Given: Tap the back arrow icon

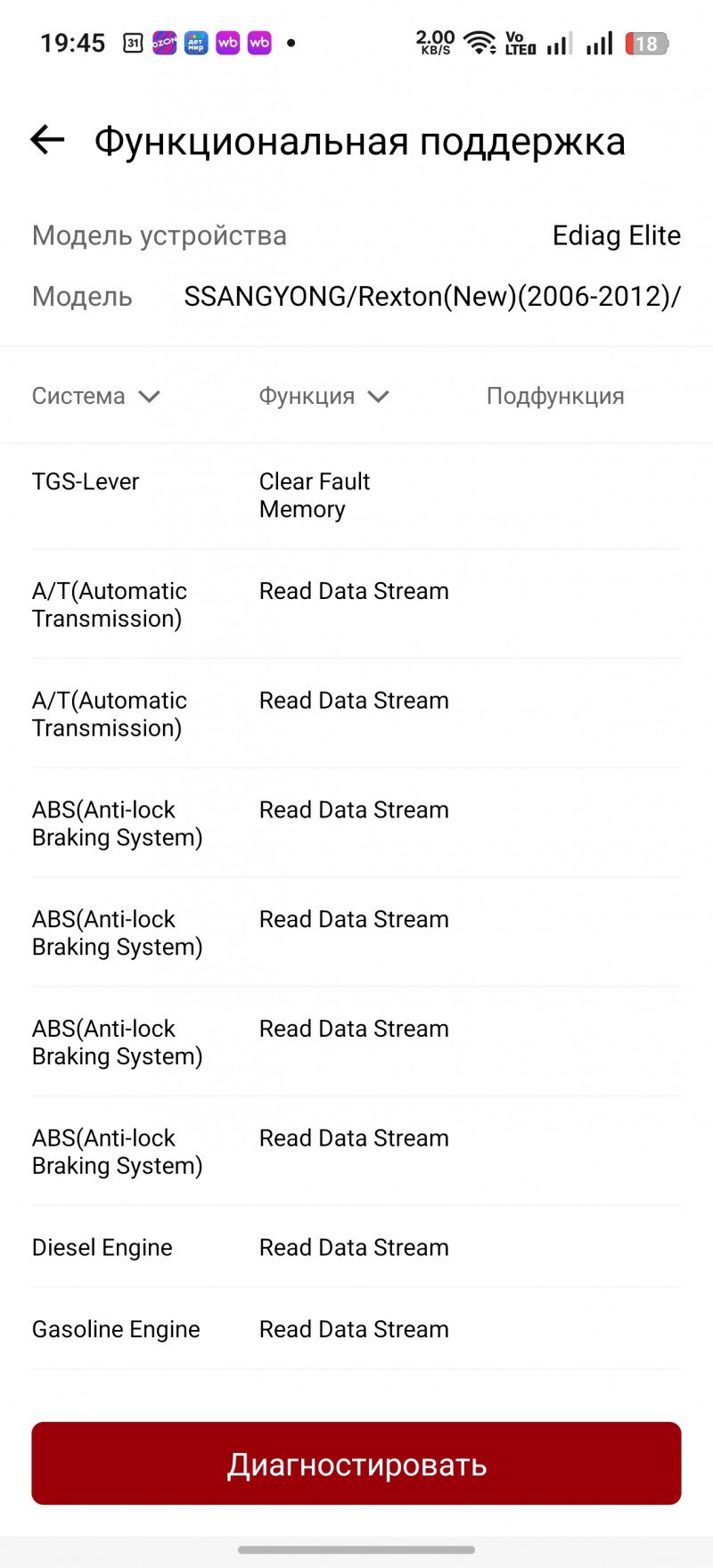Looking at the screenshot, I should 47,139.
